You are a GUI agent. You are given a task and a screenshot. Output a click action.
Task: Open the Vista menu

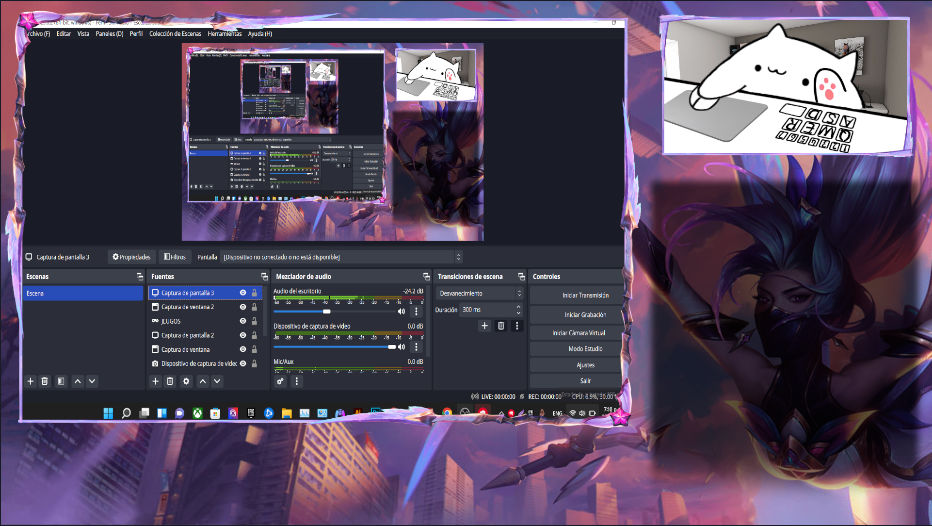click(83, 34)
